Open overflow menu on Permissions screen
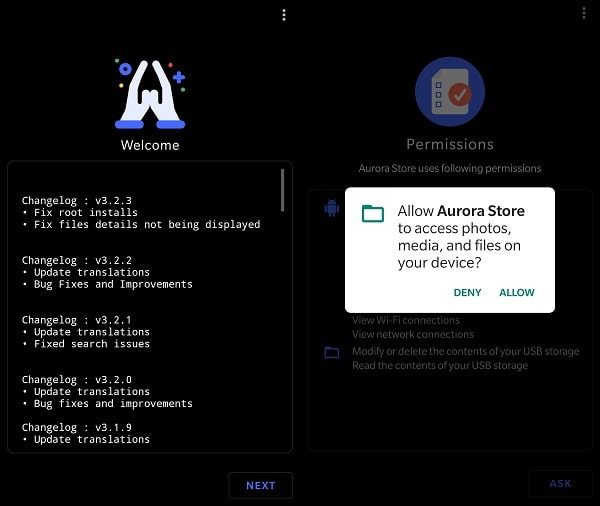Viewport: 600px width, 506px height. coord(584,13)
